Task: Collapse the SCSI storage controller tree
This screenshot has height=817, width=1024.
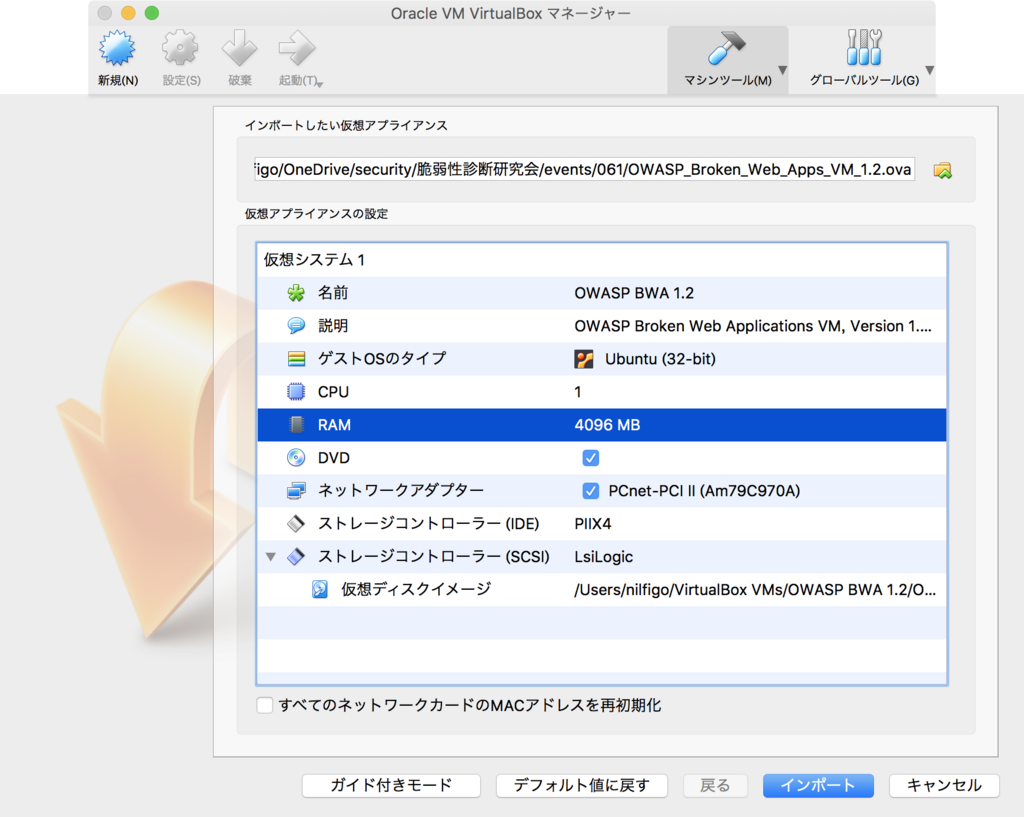Action: [270, 556]
